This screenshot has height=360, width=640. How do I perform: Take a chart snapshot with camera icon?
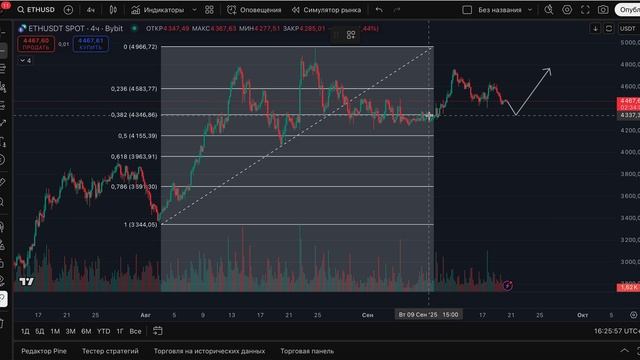pyautogui.click(x=603, y=10)
